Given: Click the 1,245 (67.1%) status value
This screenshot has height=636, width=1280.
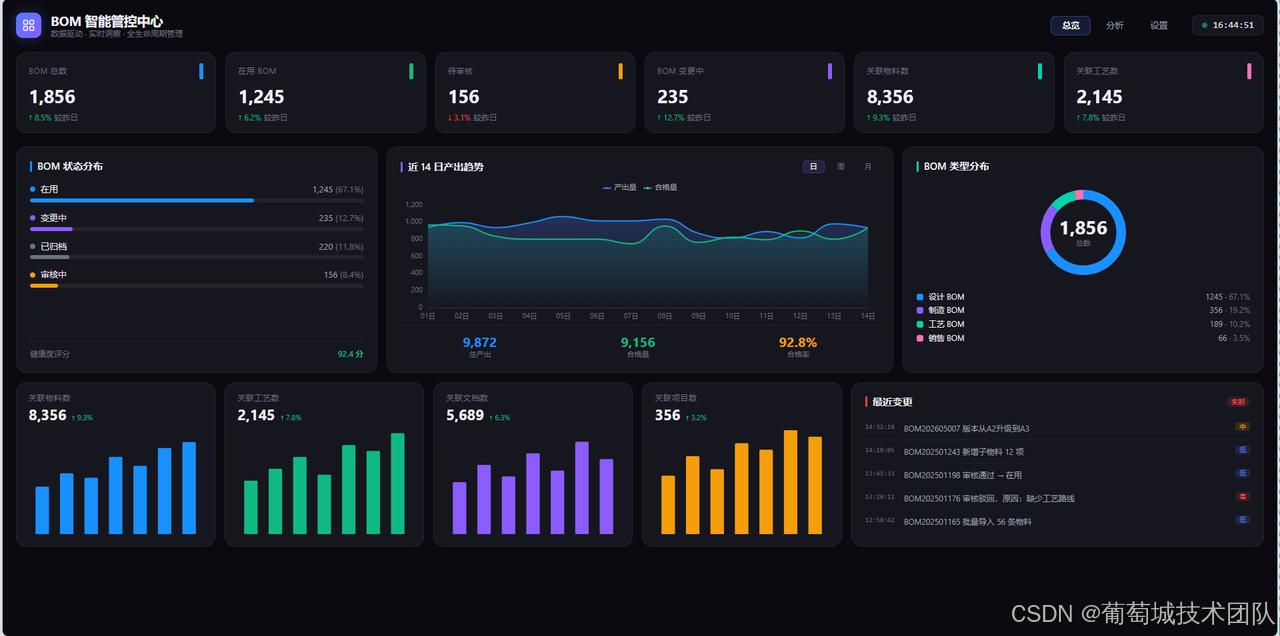Looking at the screenshot, I should [338, 189].
